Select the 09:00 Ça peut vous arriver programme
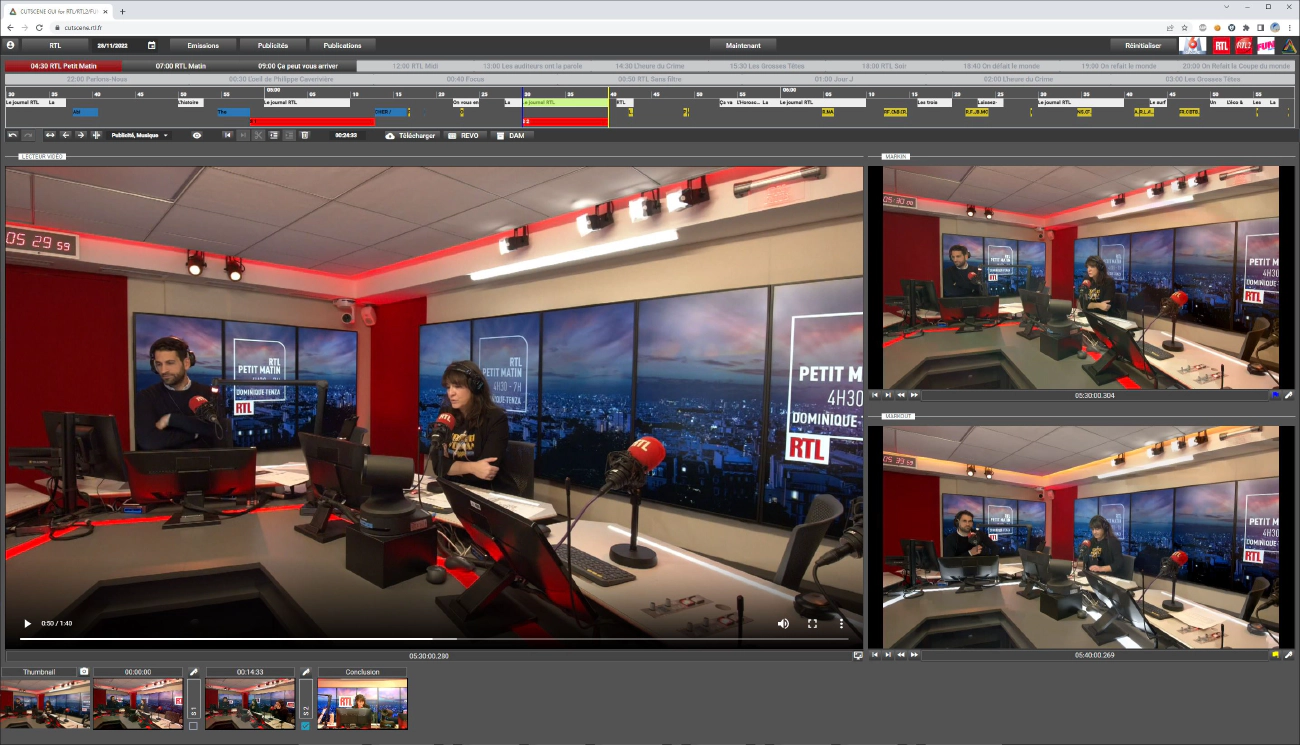The image size is (1300, 745). tap(297, 66)
